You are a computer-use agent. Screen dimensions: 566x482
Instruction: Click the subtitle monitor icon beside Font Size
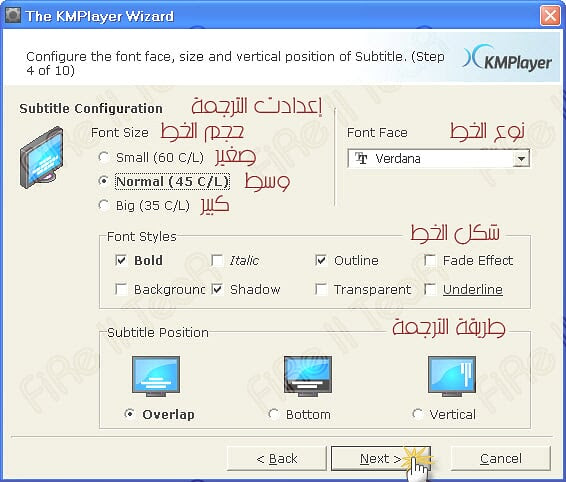tap(41, 157)
